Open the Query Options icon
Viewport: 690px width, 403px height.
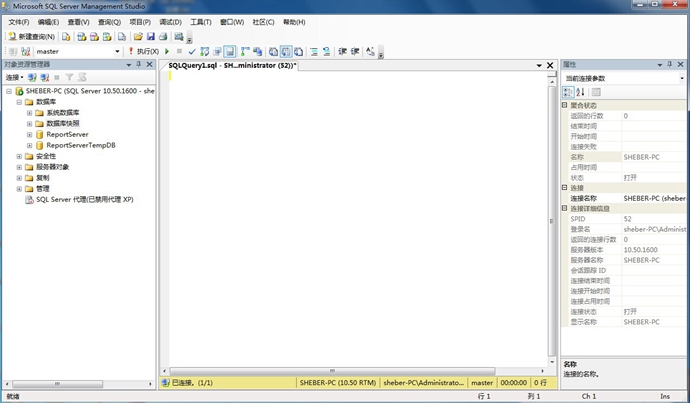217,51
